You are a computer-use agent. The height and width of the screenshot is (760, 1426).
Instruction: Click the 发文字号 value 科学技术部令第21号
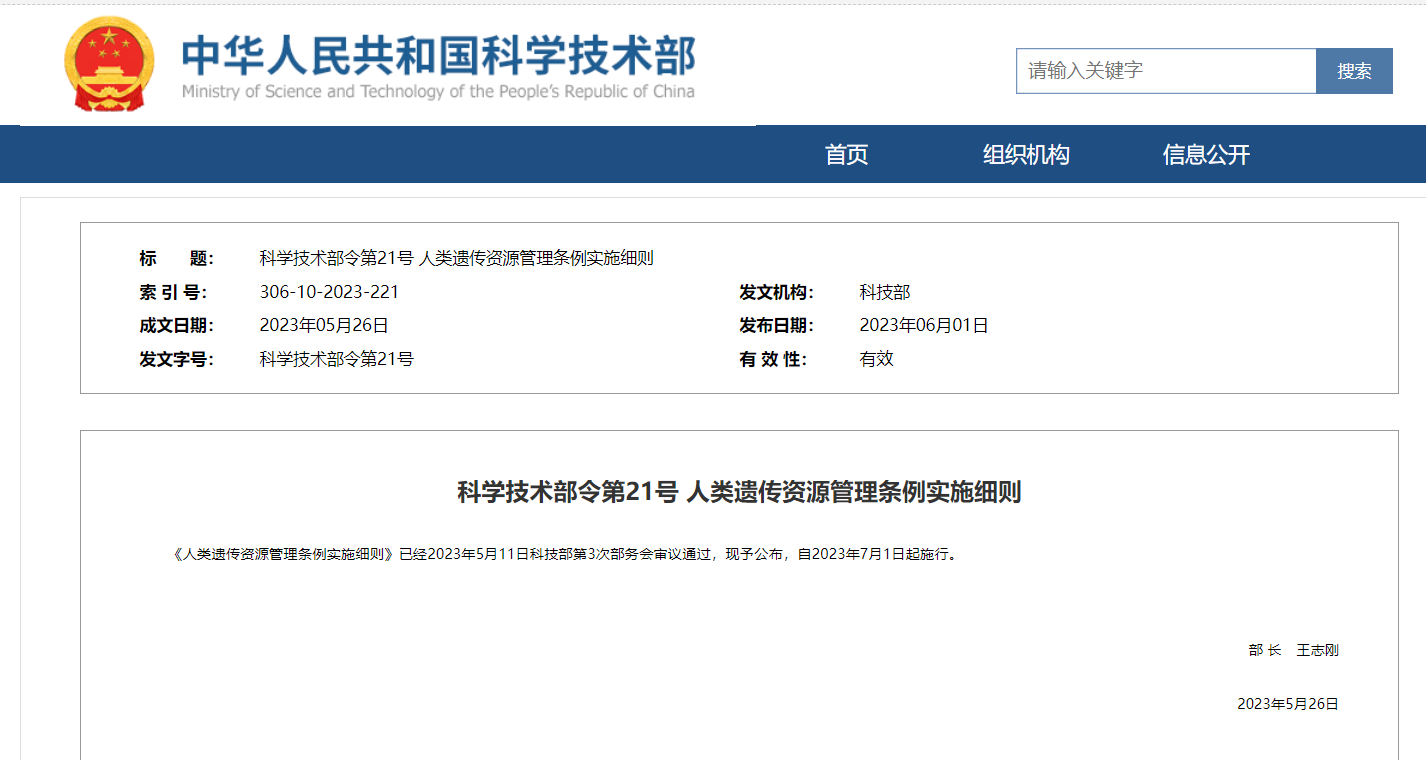pos(334,358)
